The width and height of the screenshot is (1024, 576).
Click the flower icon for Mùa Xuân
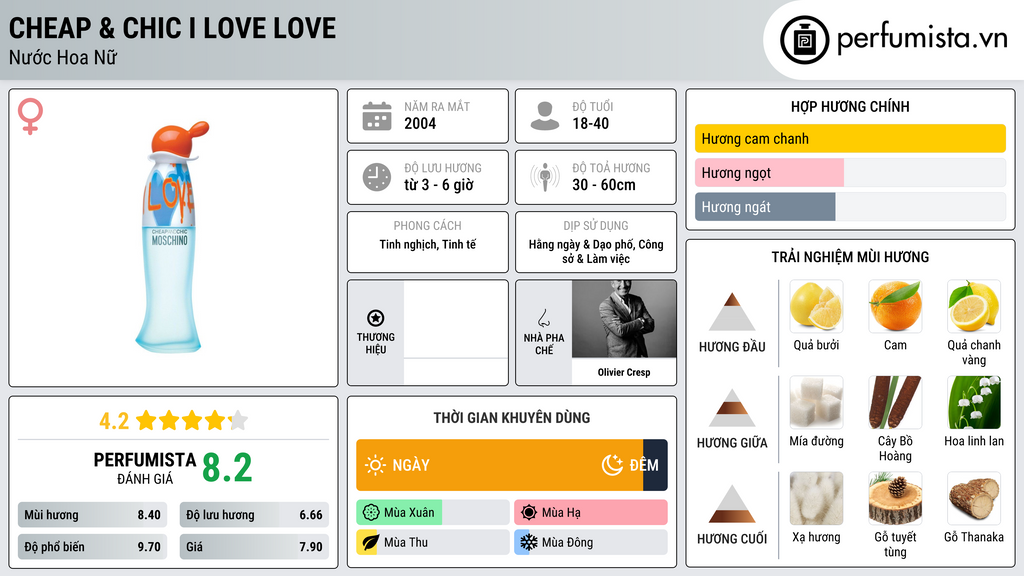click(371, 513)
